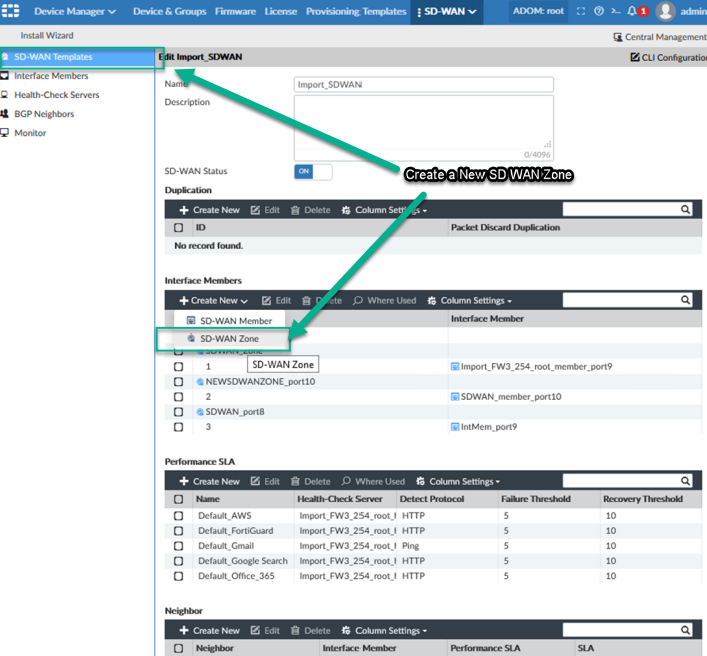This screenshot has height=656, width=707.
Task: Open Column Settings in Performance SLA toolbar
Action: point(458,482)
